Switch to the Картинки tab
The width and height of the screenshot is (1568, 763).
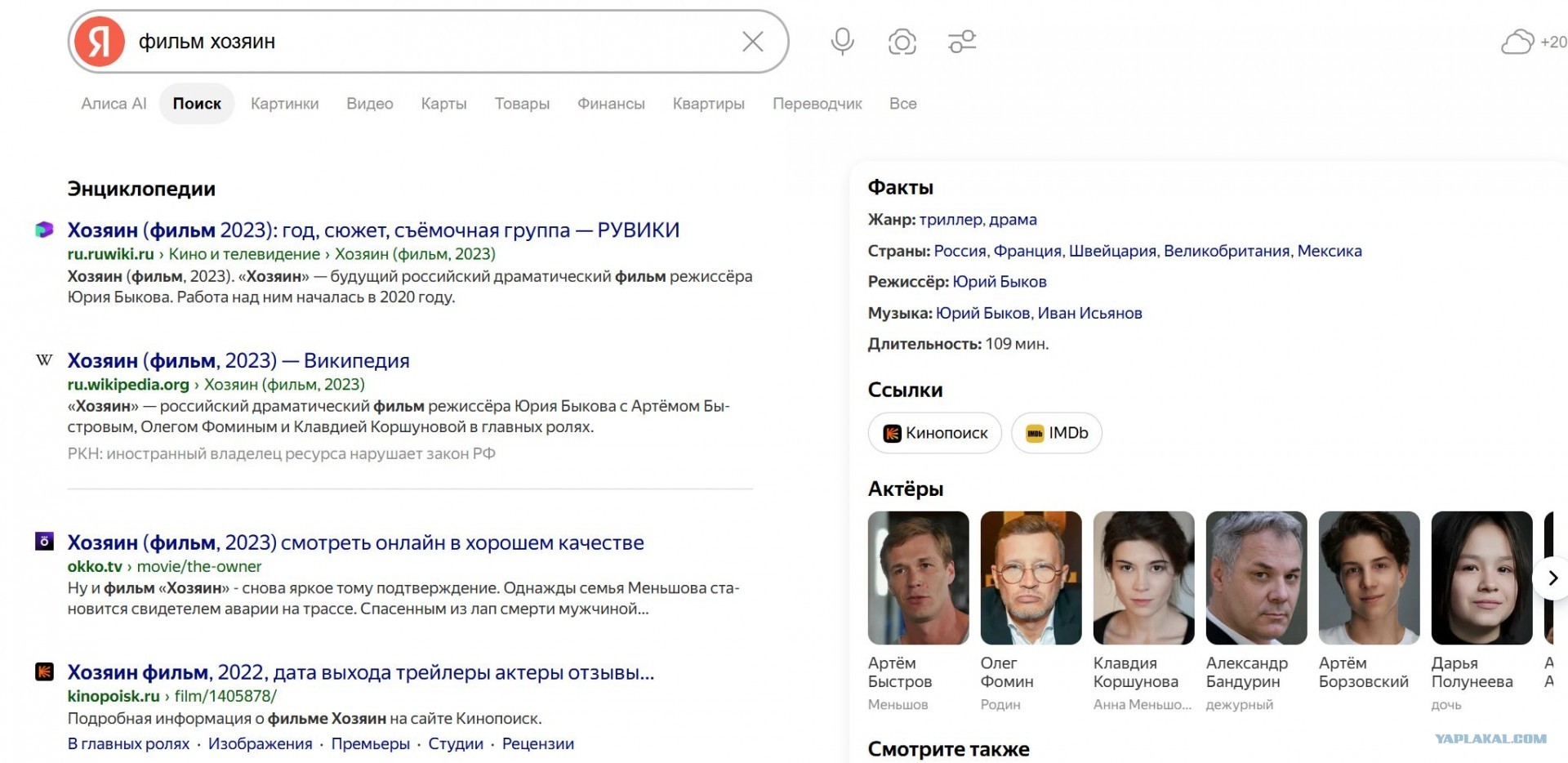click(x=284, y=104)
